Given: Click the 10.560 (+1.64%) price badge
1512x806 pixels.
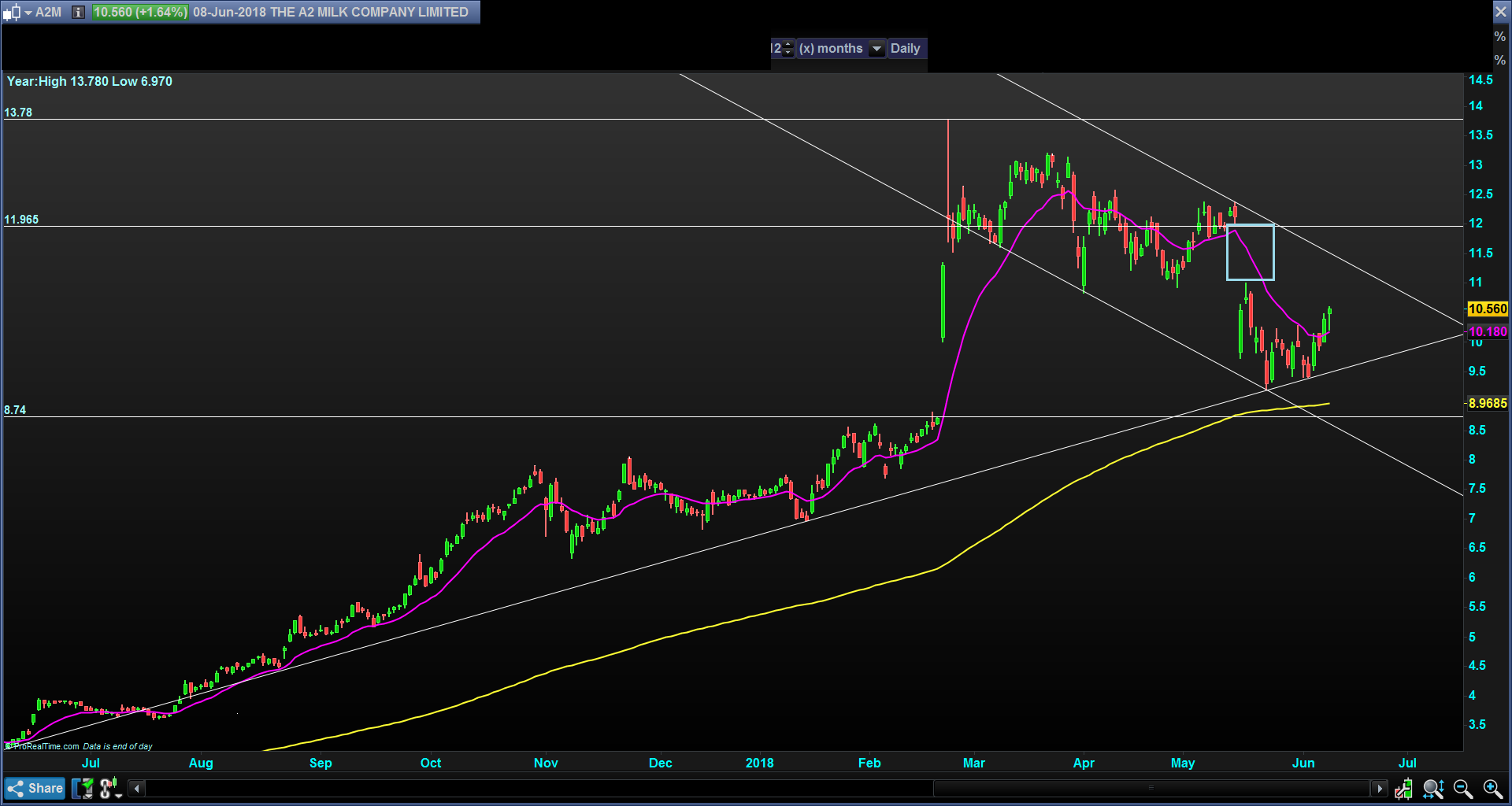Looking at the screenshot, I should tap(140, 12).
